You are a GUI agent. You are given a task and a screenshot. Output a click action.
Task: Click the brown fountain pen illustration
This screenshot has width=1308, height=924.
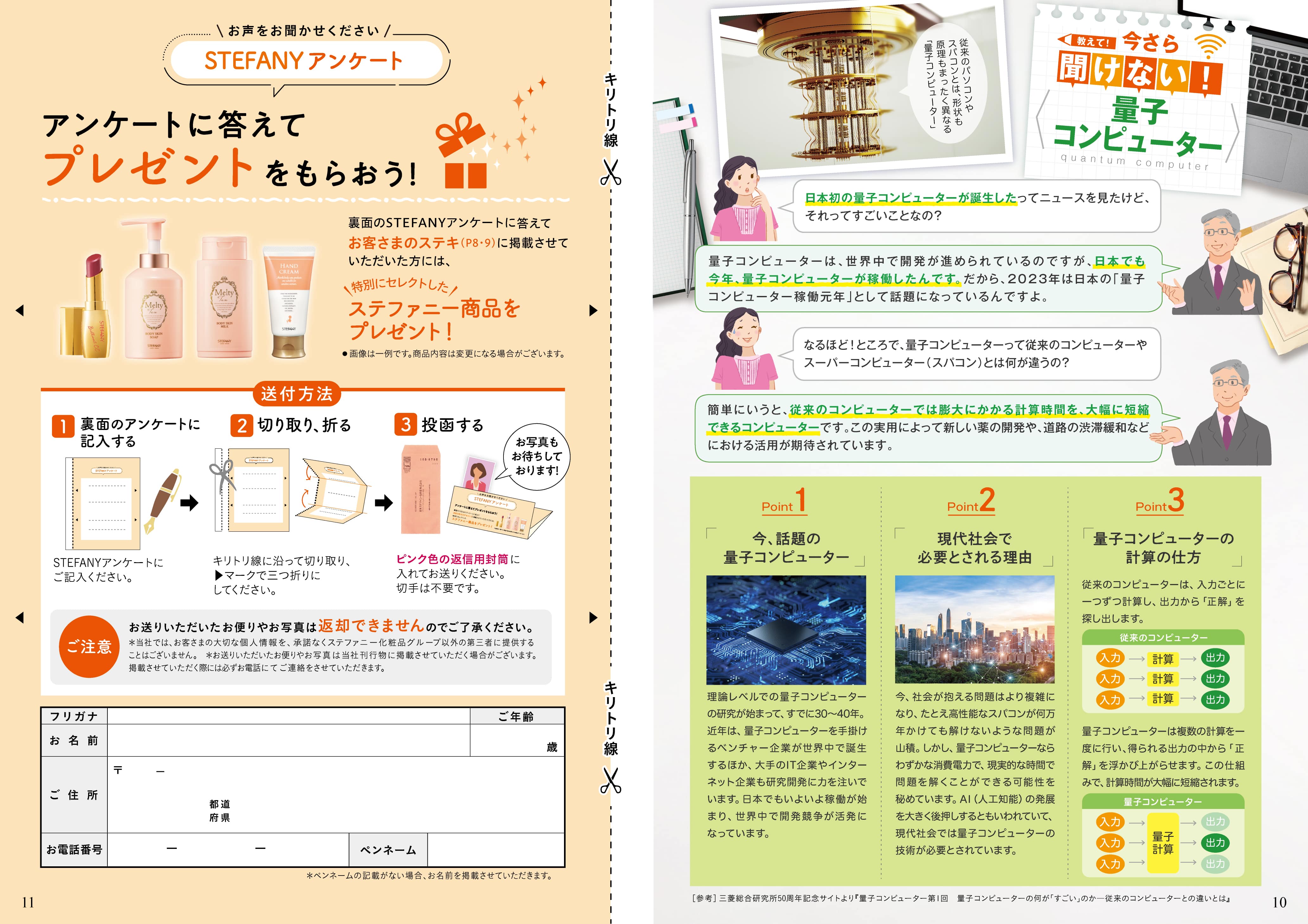[x=162, y=501]
